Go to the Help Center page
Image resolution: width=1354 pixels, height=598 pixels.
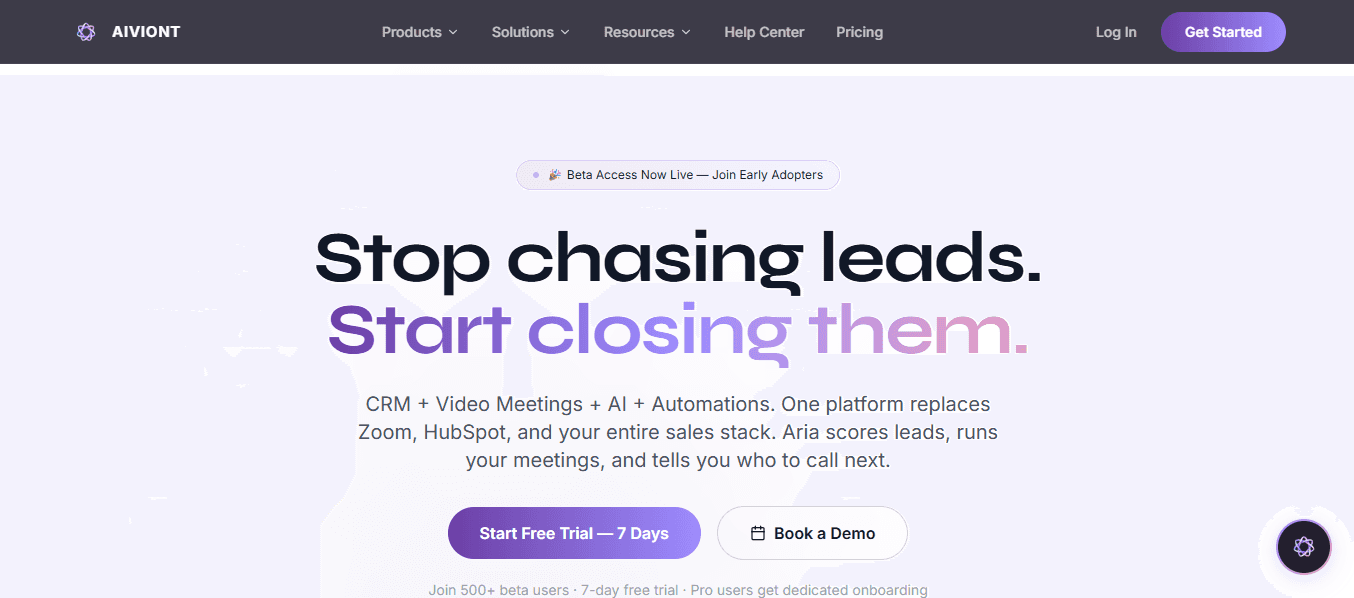(x=764, y=32)
